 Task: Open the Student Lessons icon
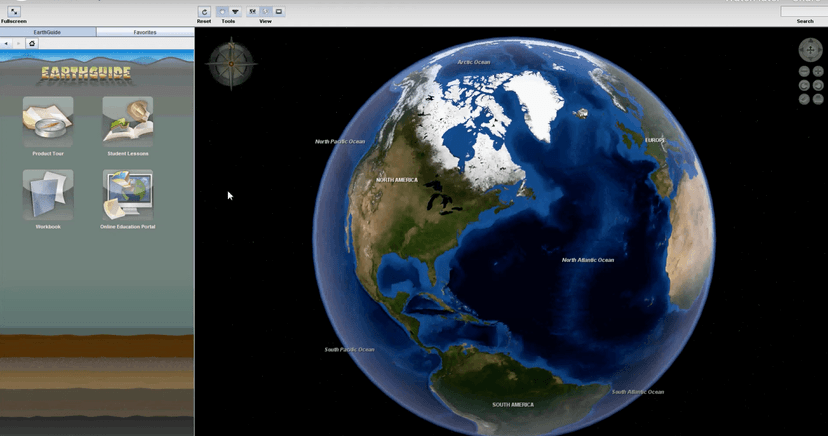pyautogui.click(x=128, y=122)
